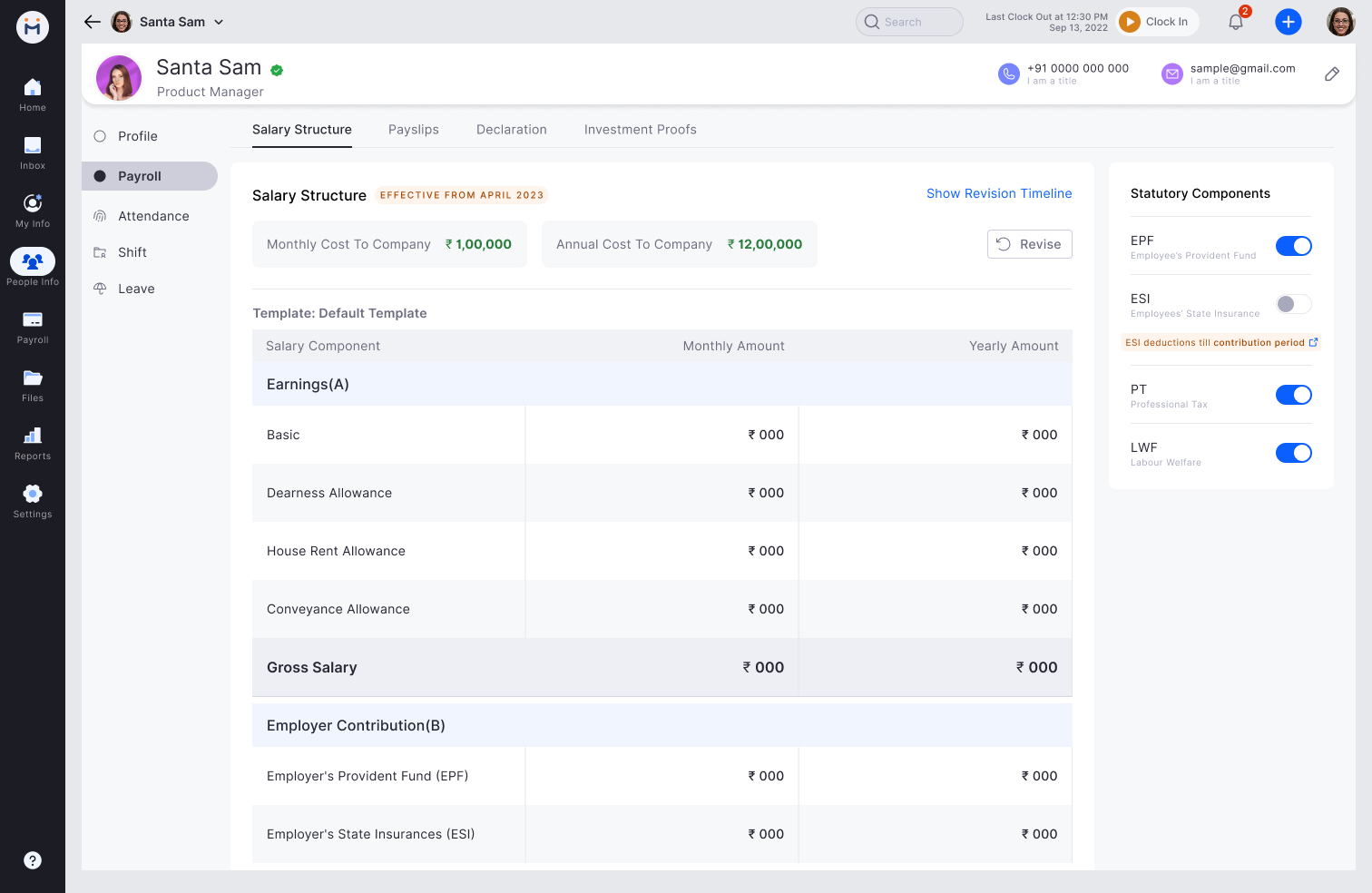1372x893 pixels.
Task: Click inside the Search field
Action: pos(908,21)
